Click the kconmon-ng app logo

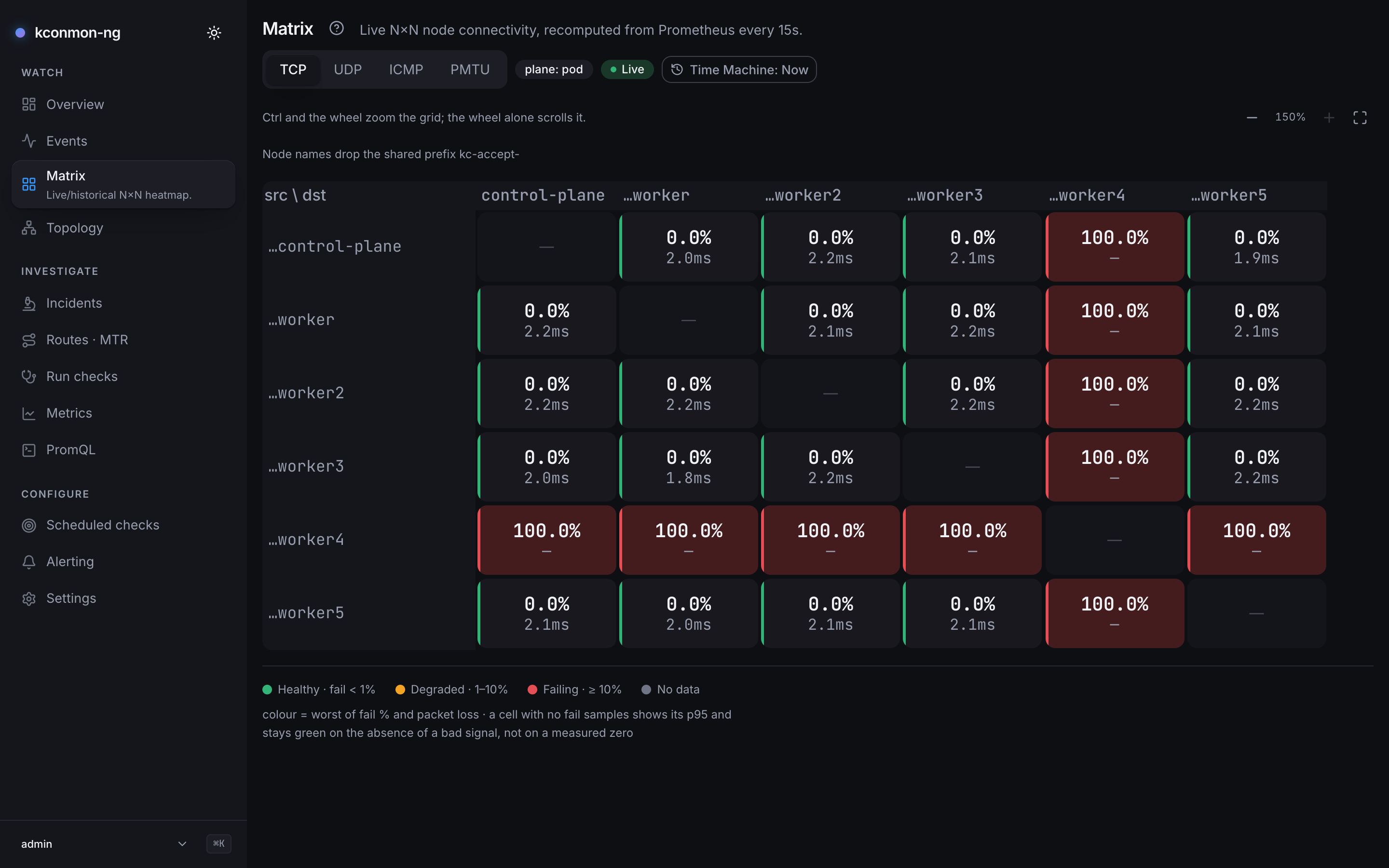[x=20, y=33]
